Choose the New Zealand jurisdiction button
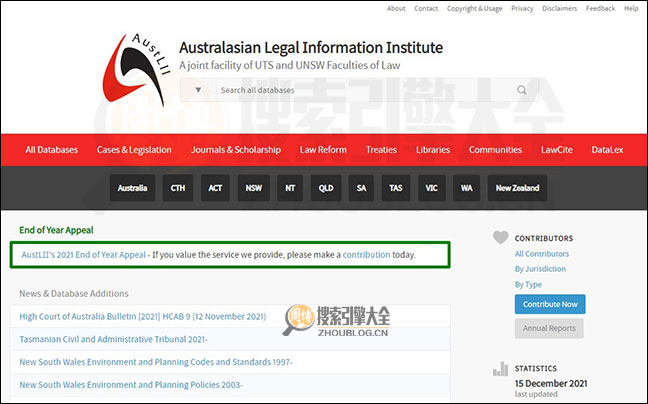The height and width of the screenshot is (404, 648). [x=517, y=188]
